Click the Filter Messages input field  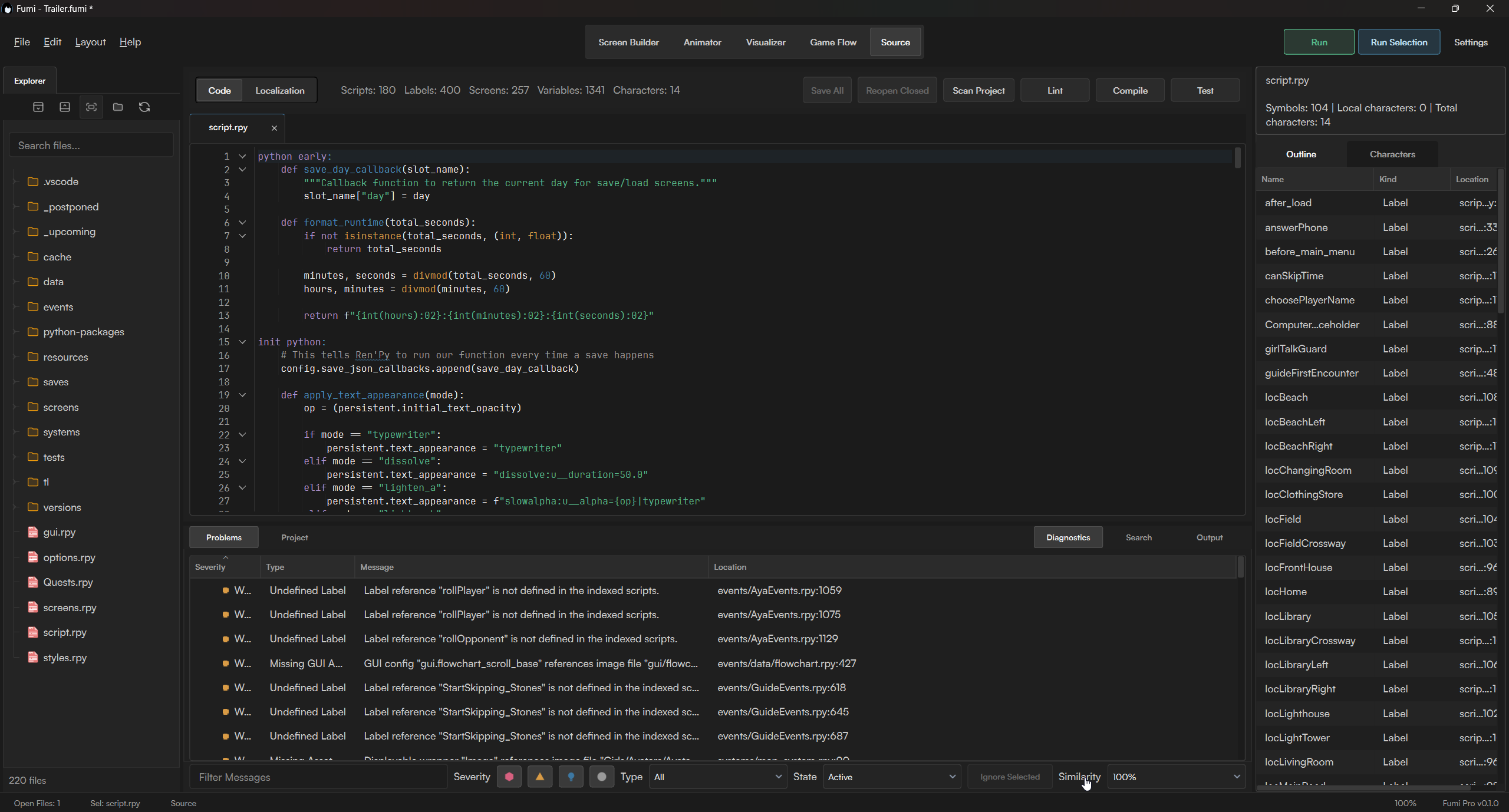click(318, 777)
